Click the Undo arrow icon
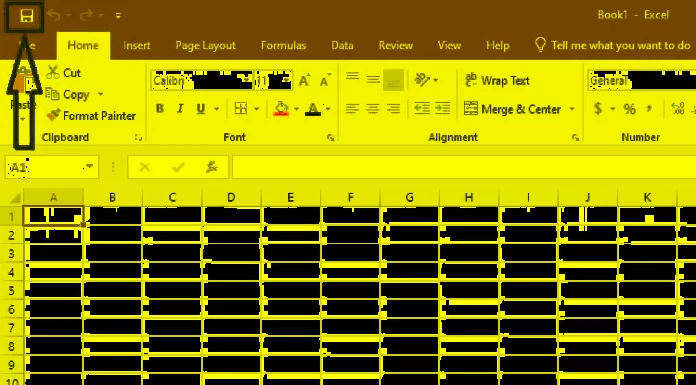The height and width of the screenshot is (385, 696). point(54,16)
